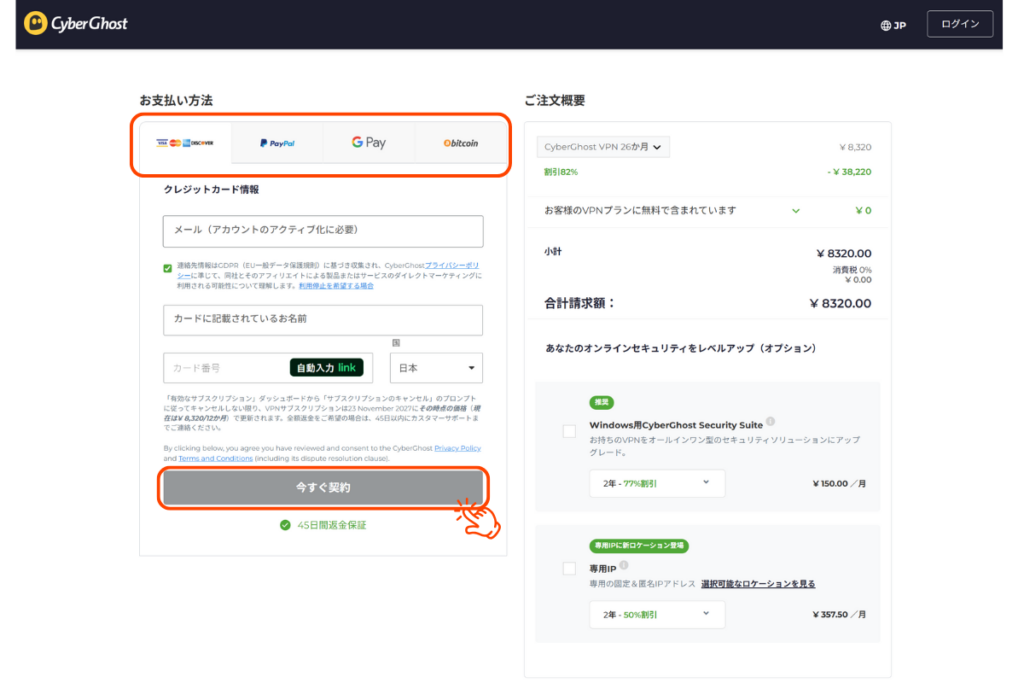1024x683 pixels.
Task: Click the CyberGhost logo in header
Action: [76, 23]
